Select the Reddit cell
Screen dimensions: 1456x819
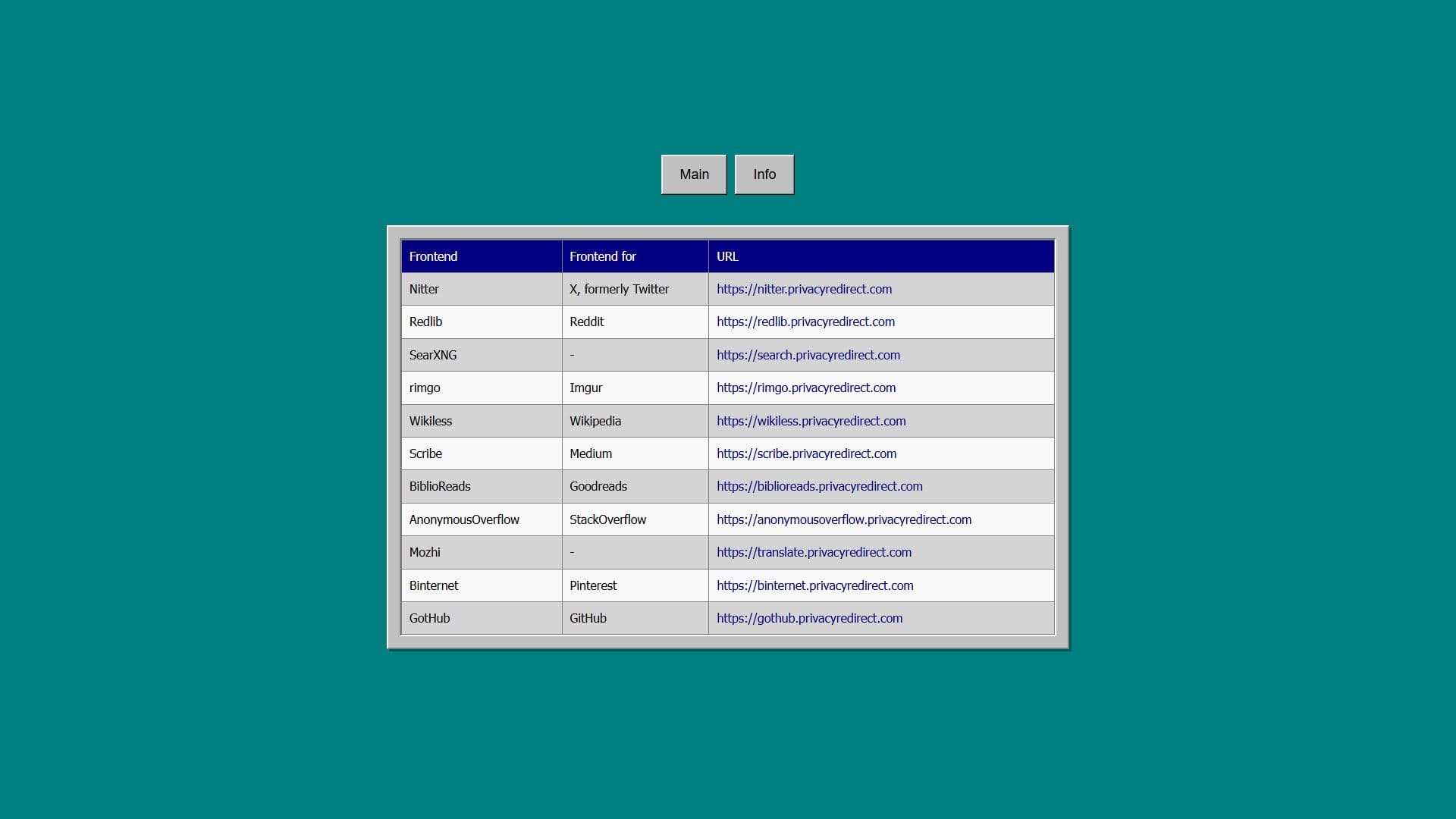tap(635, 322)
